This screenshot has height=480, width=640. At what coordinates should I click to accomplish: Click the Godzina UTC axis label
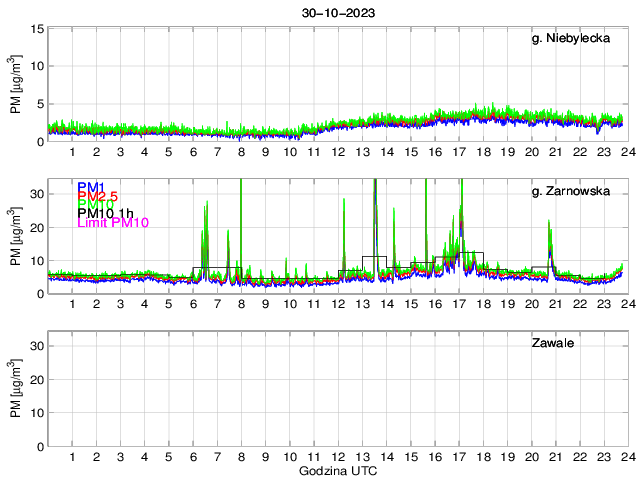click(338, 470)
